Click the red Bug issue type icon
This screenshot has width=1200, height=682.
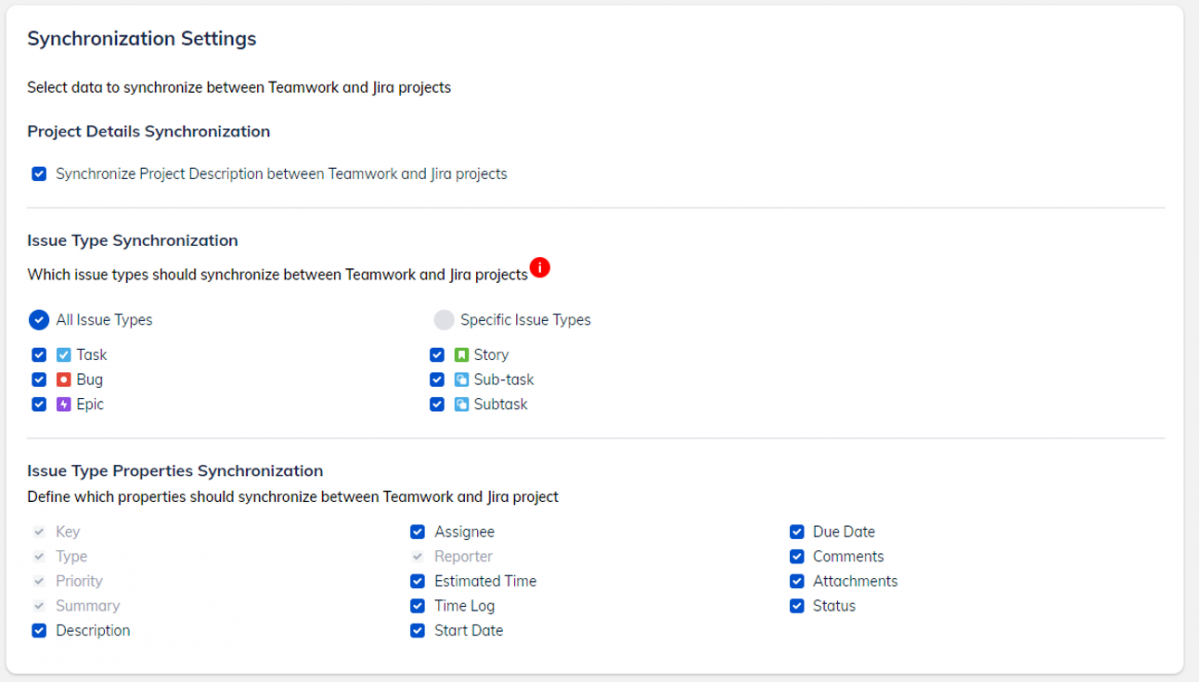(63, 379)
